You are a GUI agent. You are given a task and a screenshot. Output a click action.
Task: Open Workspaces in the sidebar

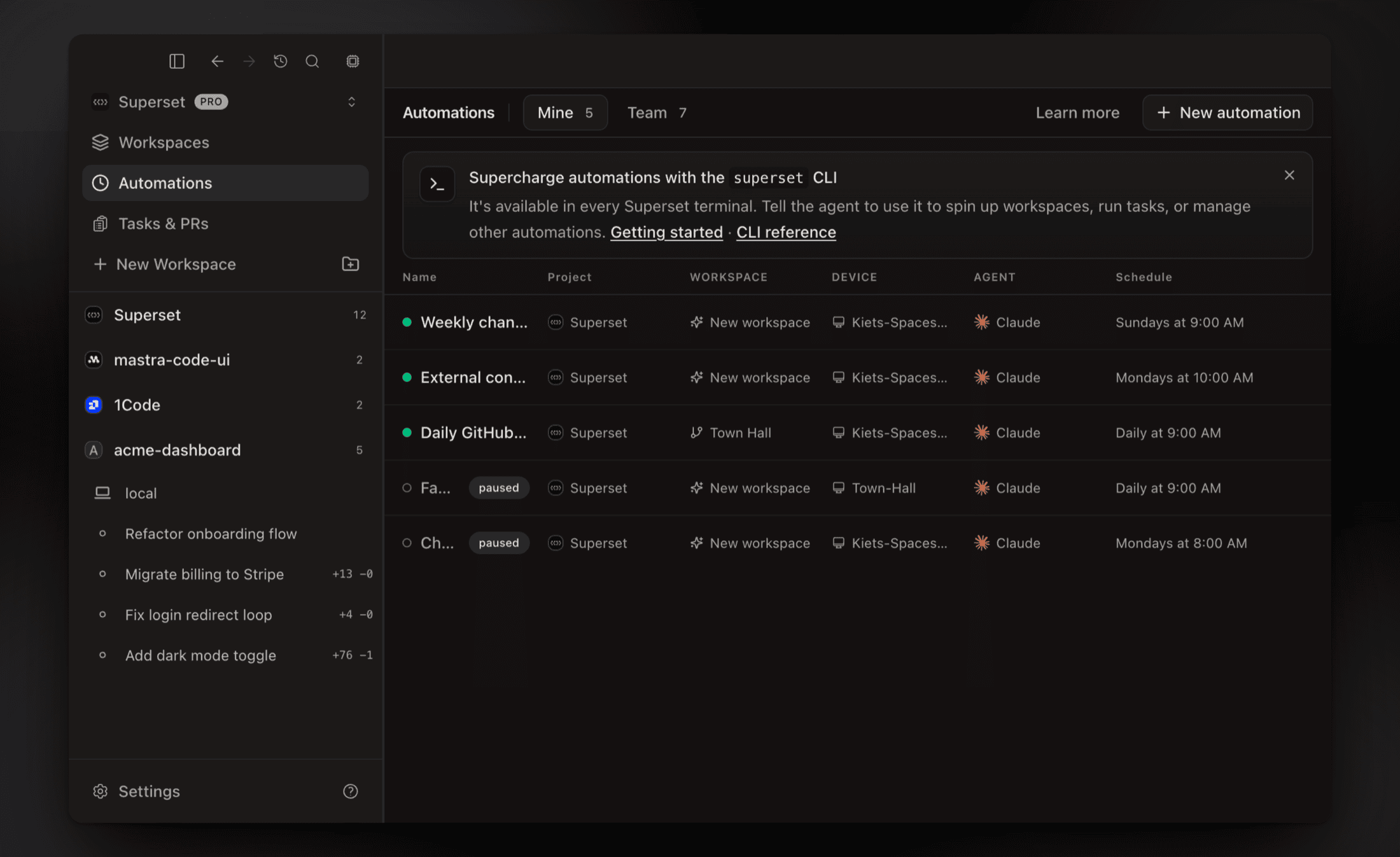[225, 143]
